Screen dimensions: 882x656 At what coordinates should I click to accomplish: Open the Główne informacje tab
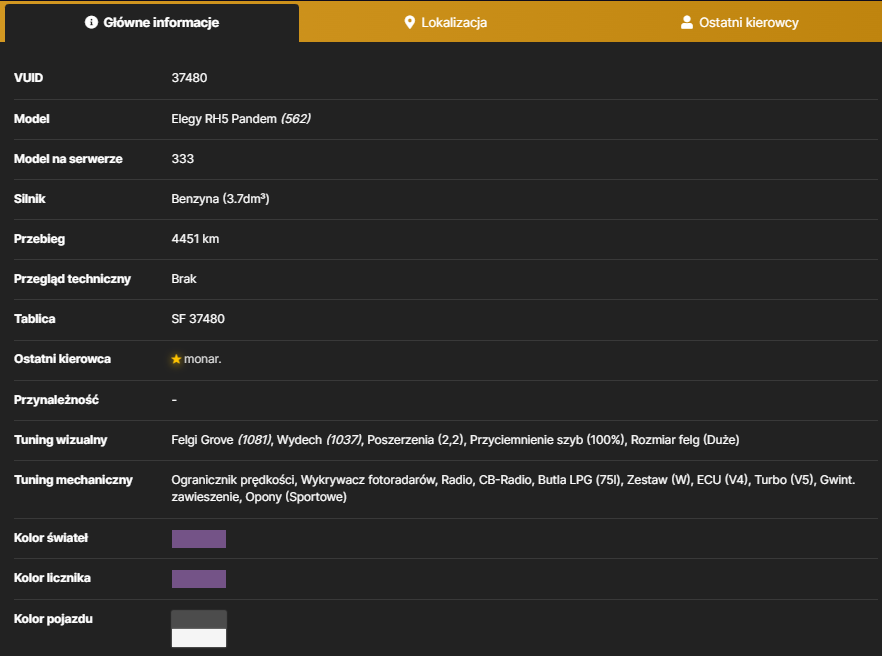(x=152, y=23)
